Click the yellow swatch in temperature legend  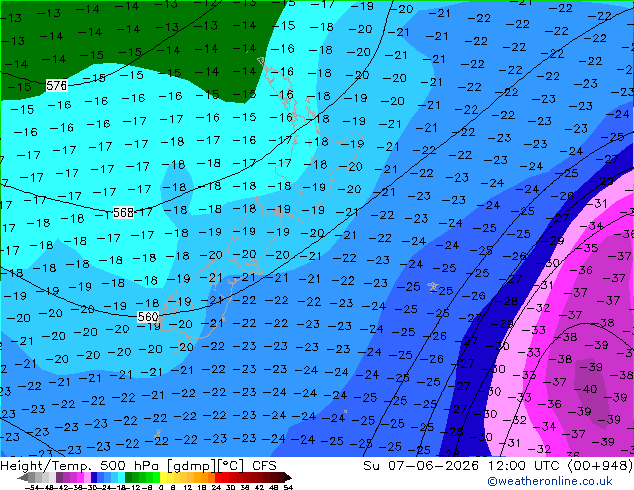click(x=163, y=477)
